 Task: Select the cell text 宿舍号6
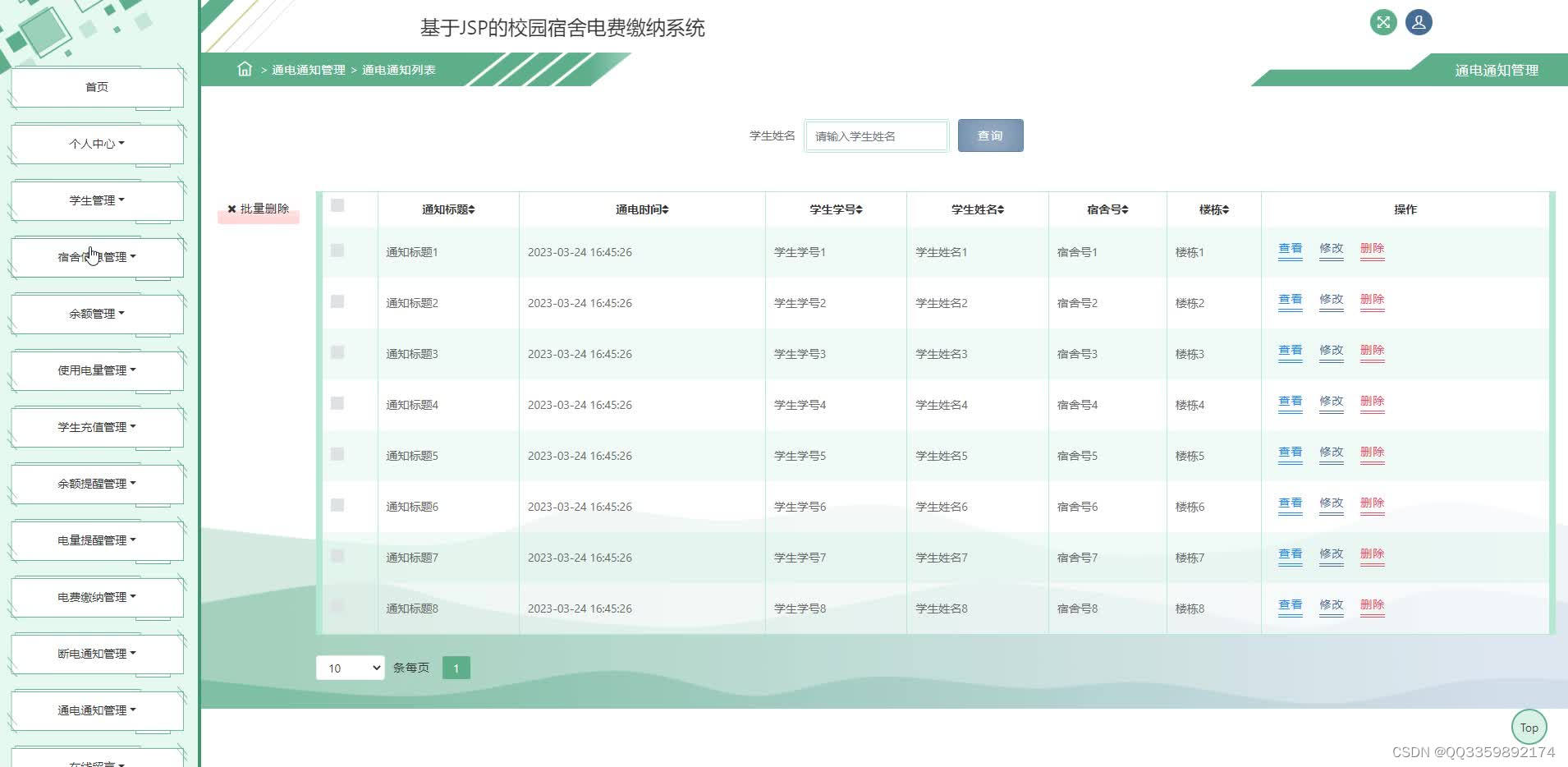[1077, 507]
